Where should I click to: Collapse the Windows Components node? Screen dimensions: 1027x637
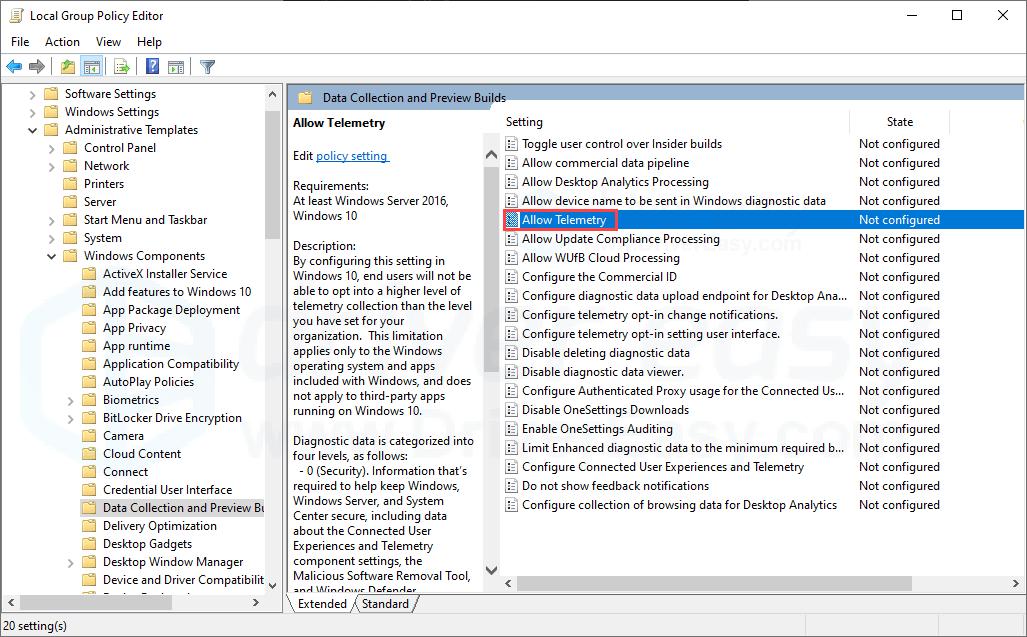pyautogui.click(x=52, y=256)
